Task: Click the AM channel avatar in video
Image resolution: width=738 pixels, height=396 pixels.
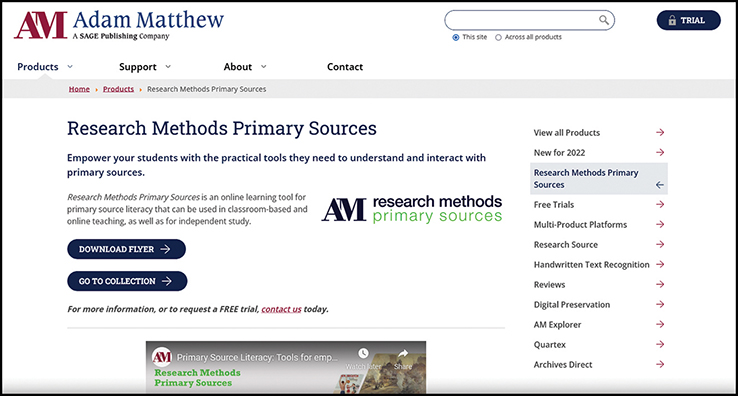Action: (162, 357)
